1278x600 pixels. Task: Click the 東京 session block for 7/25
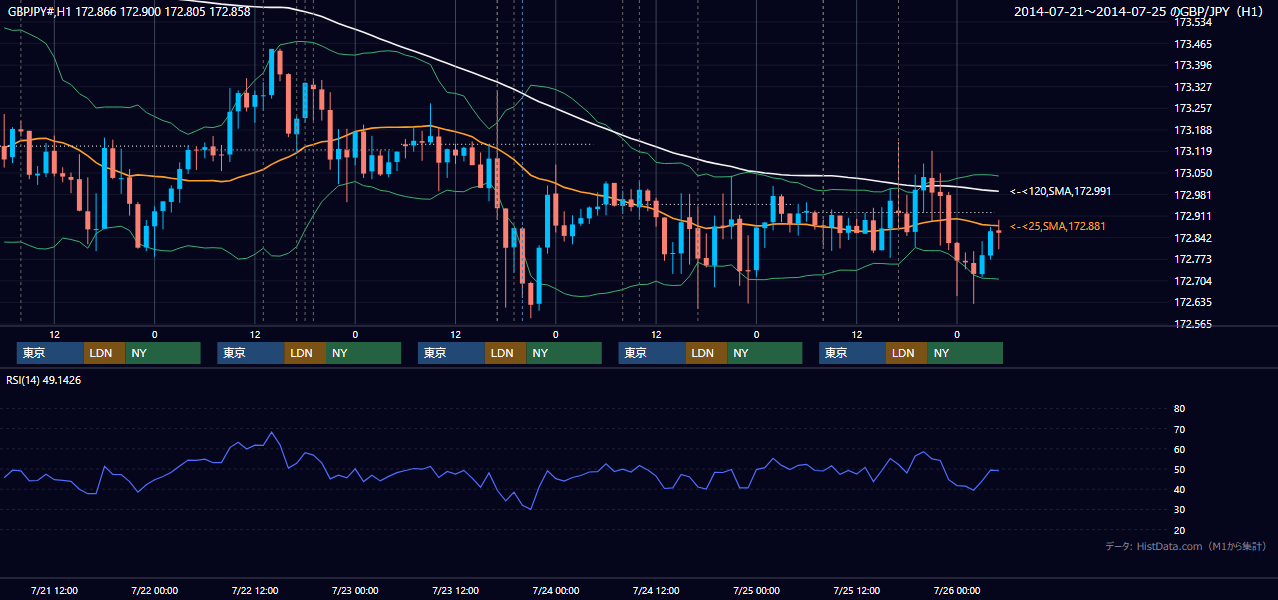(x=852, y=353)
